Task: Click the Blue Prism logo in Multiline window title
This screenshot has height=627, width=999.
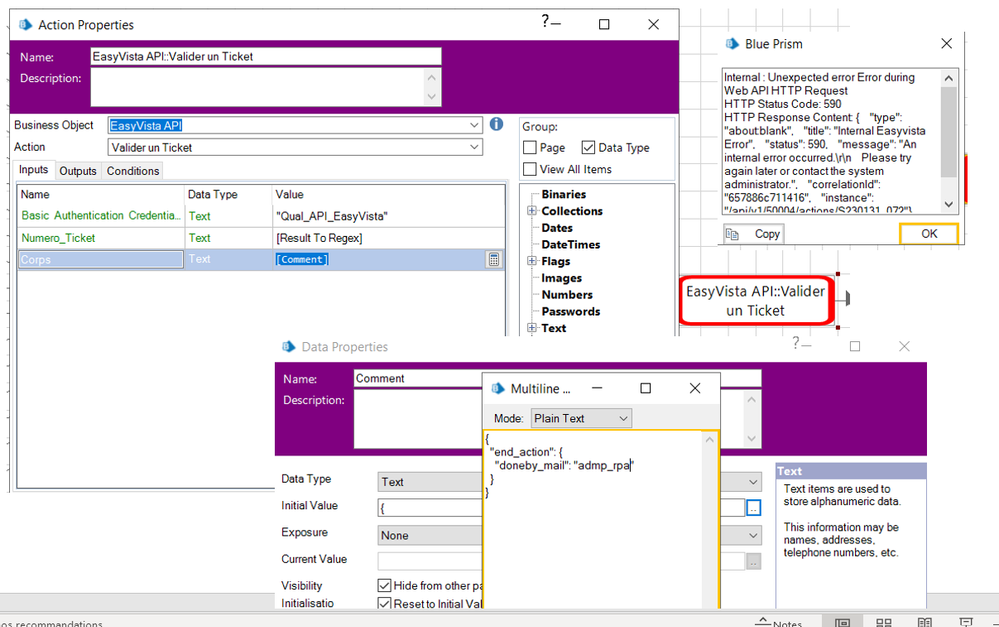Action: tap(495, 388)
